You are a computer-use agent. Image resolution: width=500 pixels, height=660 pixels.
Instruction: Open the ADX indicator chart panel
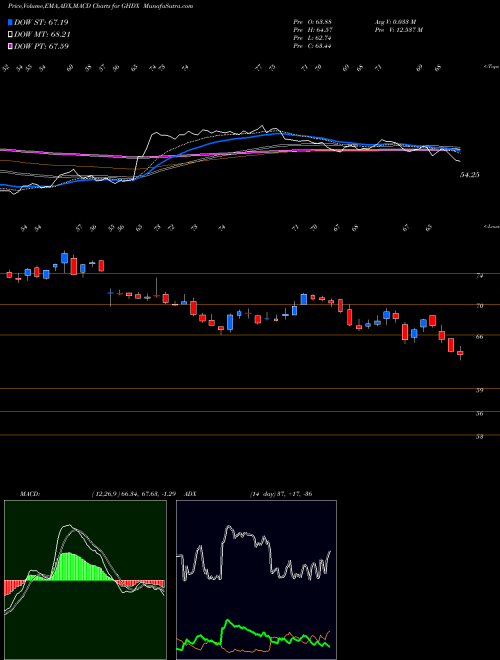click(x=256, y=580)
